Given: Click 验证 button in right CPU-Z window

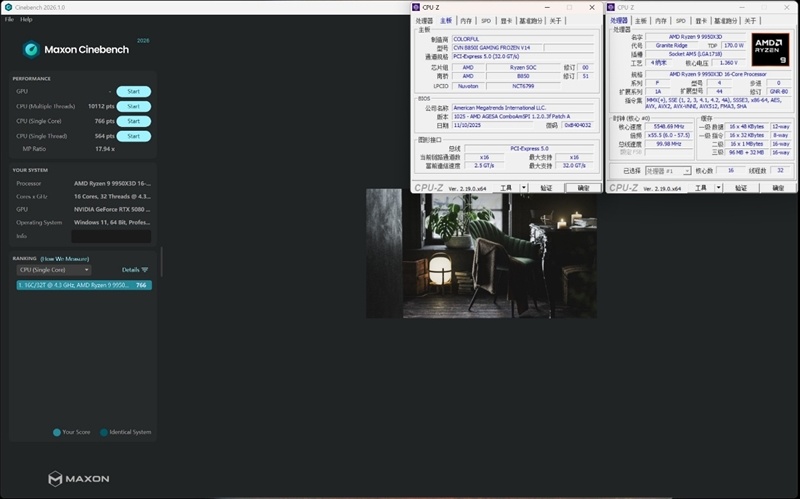Looking at the screenshot, I should coord(741,188).
